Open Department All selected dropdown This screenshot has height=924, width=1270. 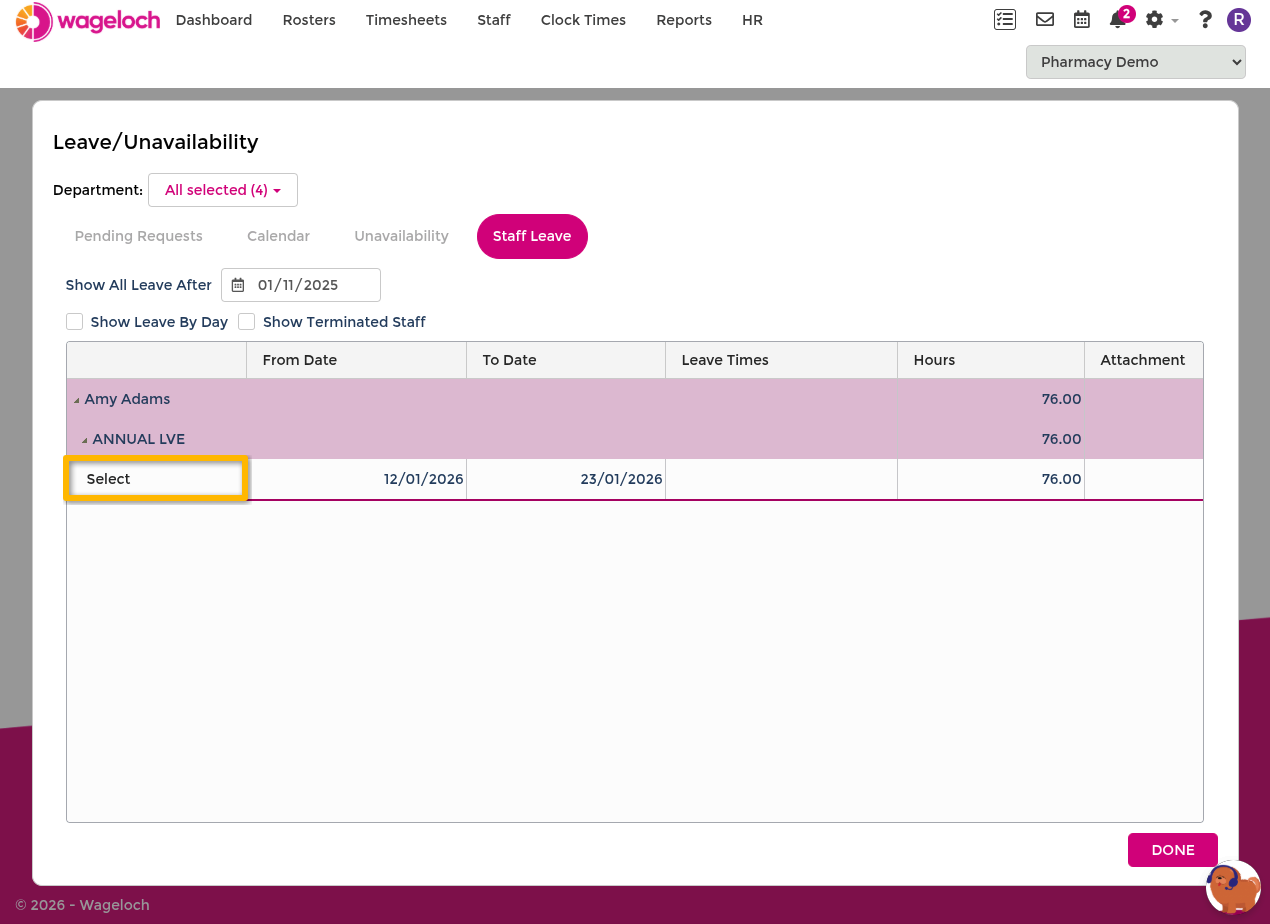point(223,190)
